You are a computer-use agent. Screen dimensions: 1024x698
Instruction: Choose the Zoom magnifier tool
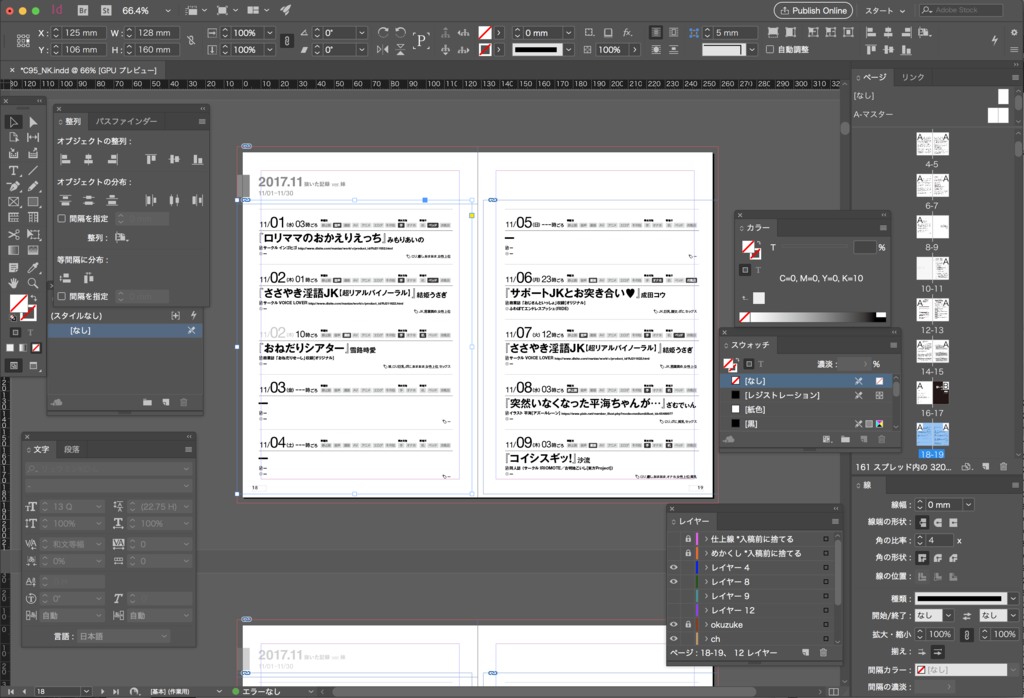pyautogui.click(x=33, y=283)
